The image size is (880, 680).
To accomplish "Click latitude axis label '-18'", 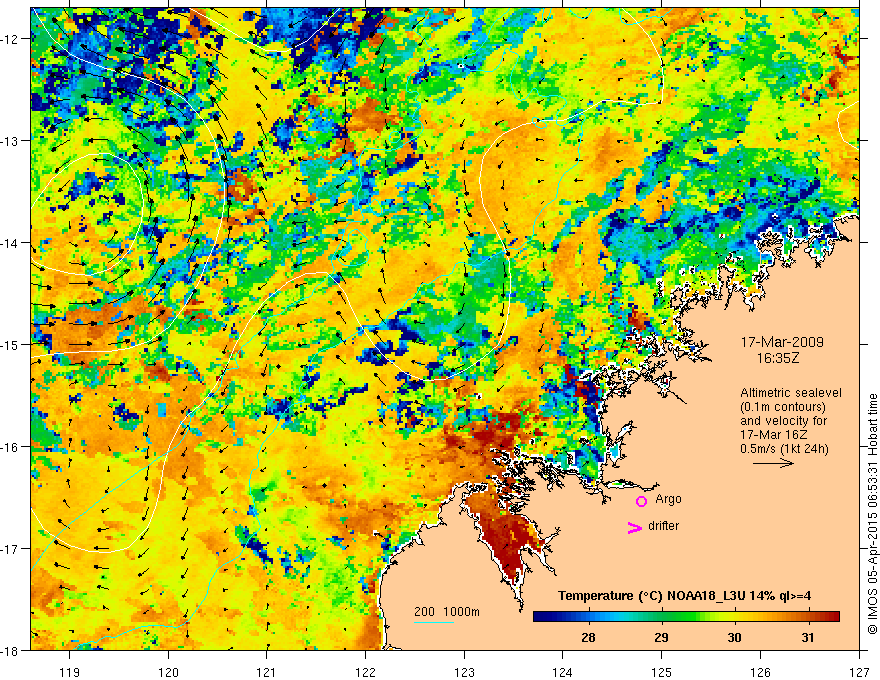I will (10, 651).
